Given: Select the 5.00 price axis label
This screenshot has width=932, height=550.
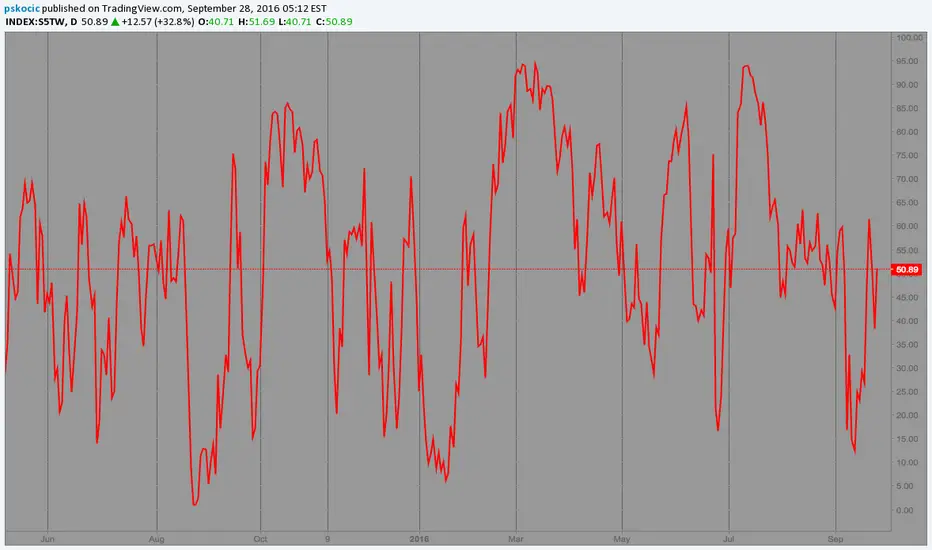Looking at the screenshot, I should (907, 486).
